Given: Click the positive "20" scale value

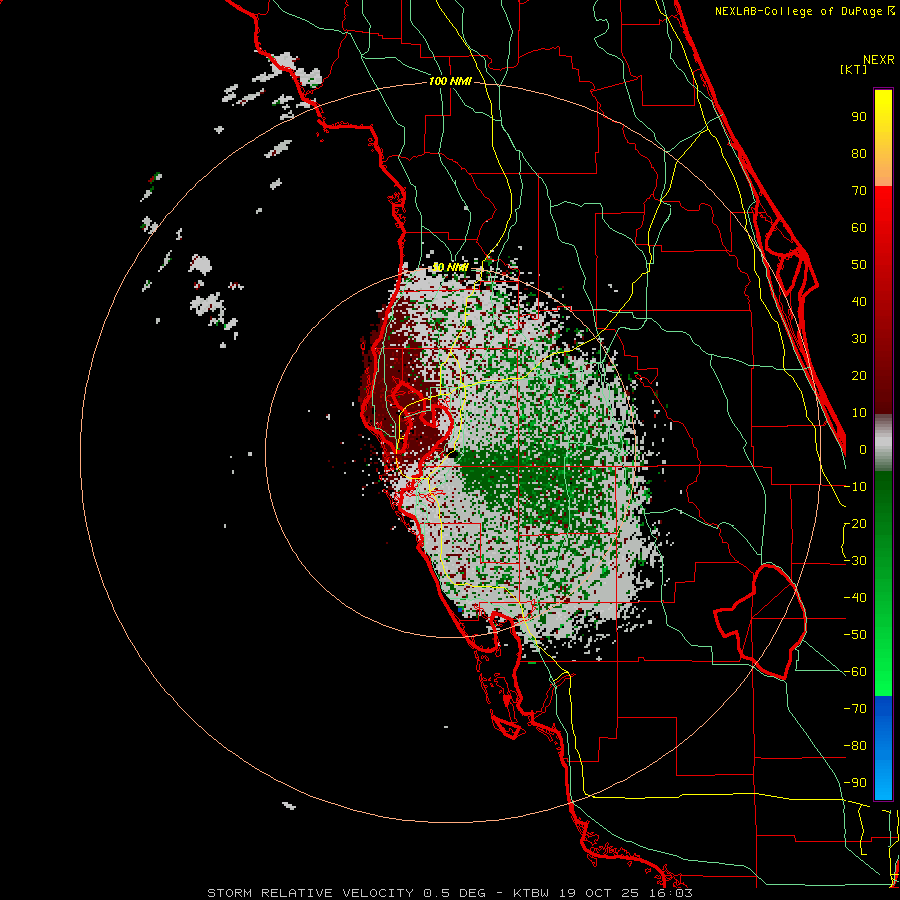Looking at the screenshot, I should point(859,375).
